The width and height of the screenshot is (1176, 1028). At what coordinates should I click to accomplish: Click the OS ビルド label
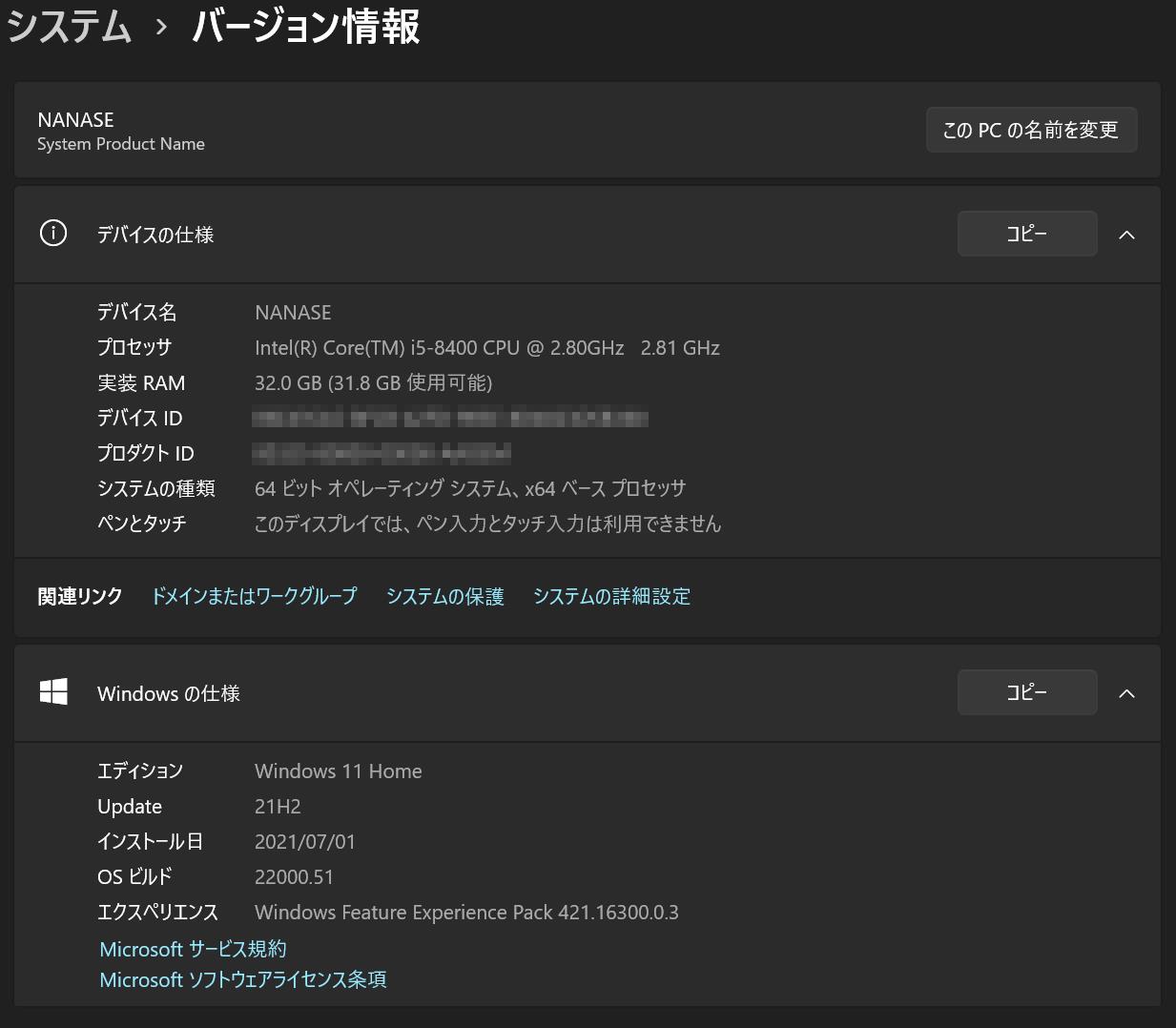[x=135, y=876]
